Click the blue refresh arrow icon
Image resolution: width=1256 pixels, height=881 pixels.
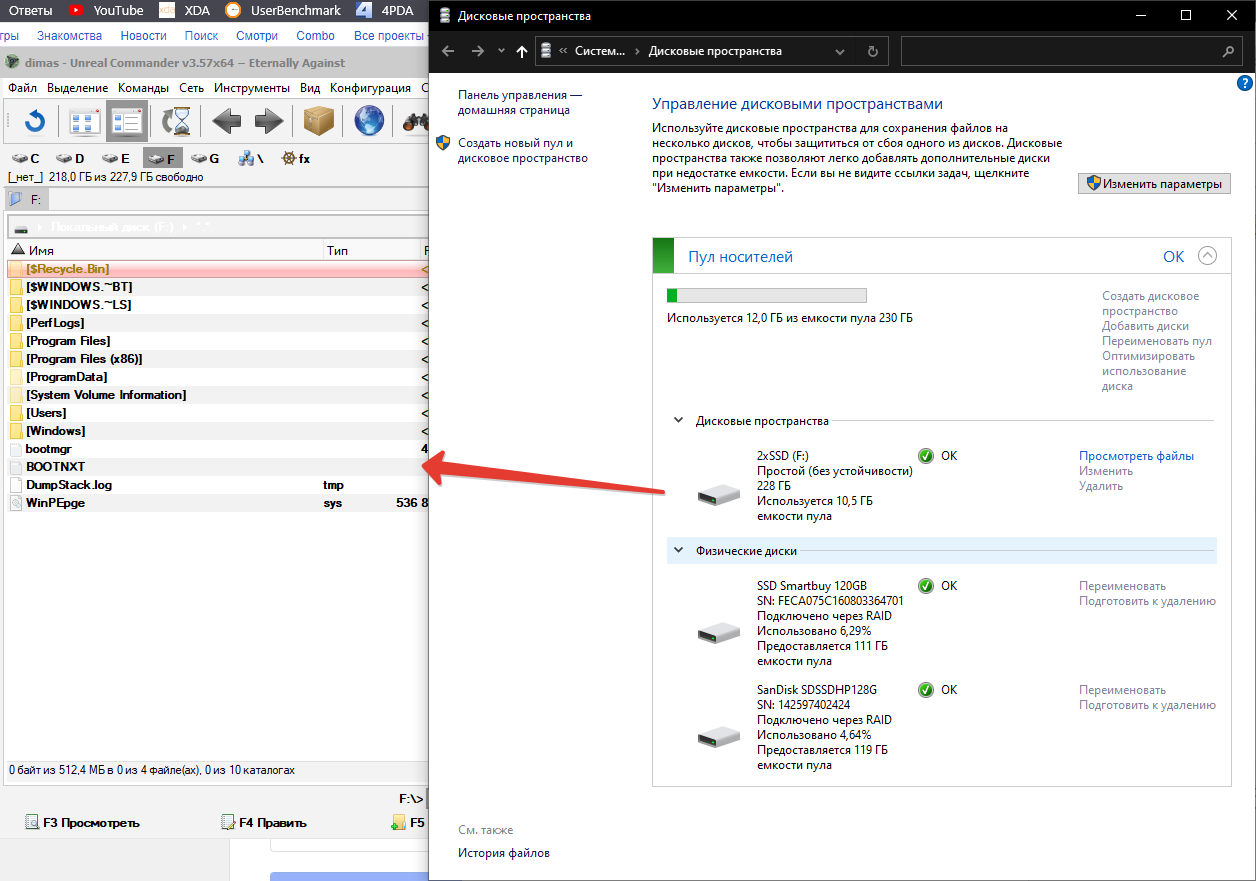point(35,122)
